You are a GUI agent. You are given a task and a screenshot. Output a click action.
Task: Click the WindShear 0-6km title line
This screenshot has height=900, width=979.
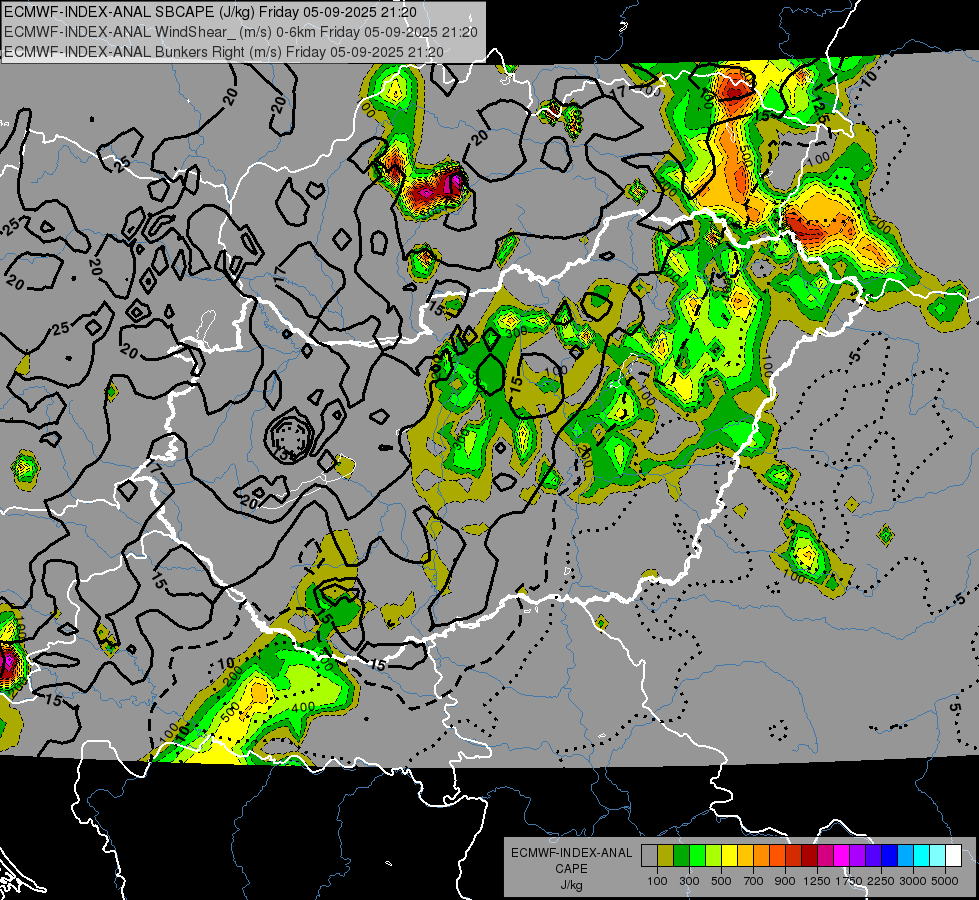(240, 32)
